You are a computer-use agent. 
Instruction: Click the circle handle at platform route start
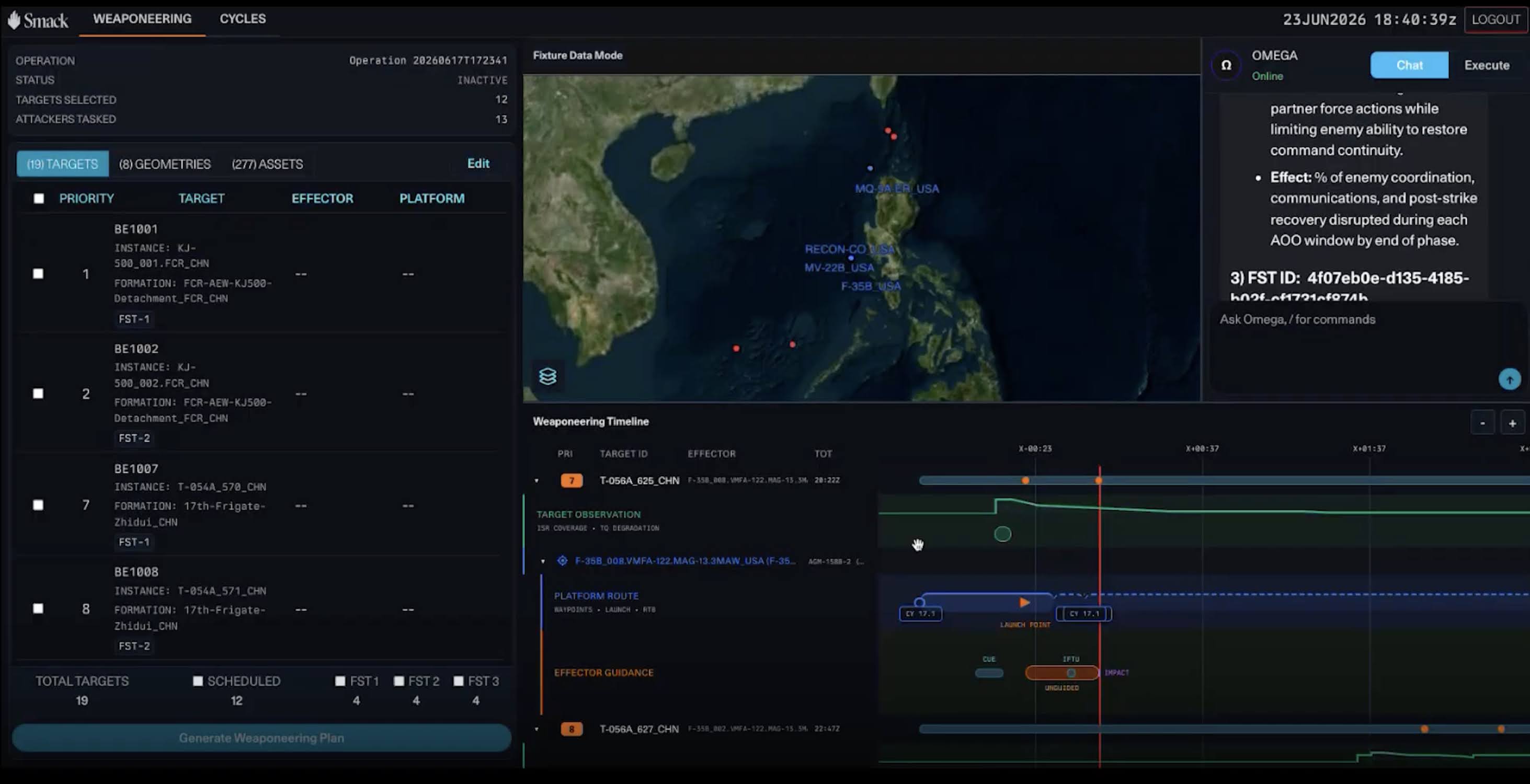[919, 603]
